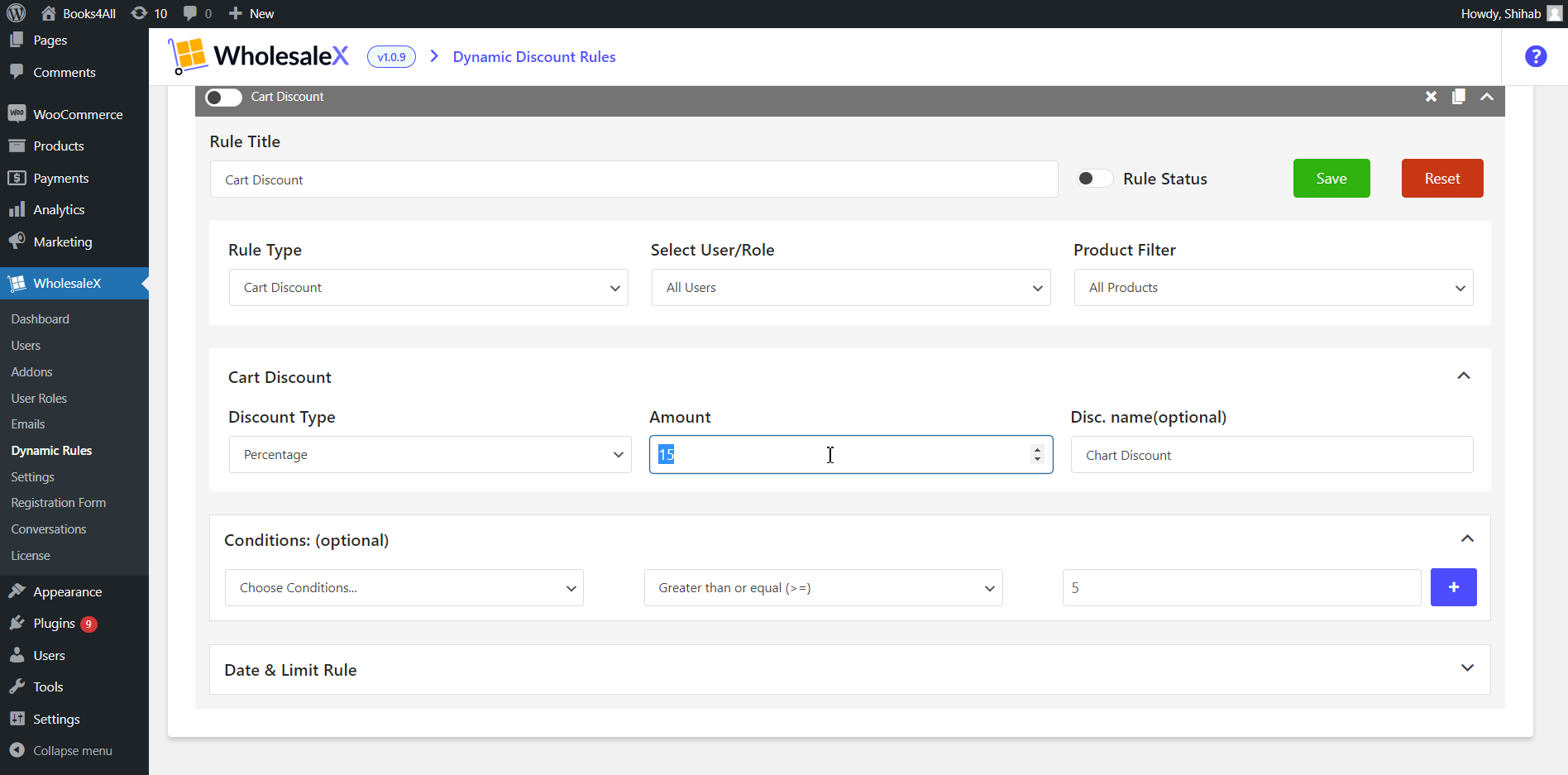
Task: Open the WordPress logo menu
Action: point(17,13)
